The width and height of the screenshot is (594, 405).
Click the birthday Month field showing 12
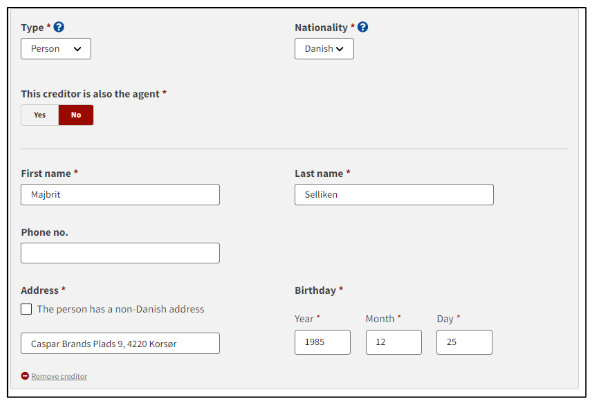(394, 342)
